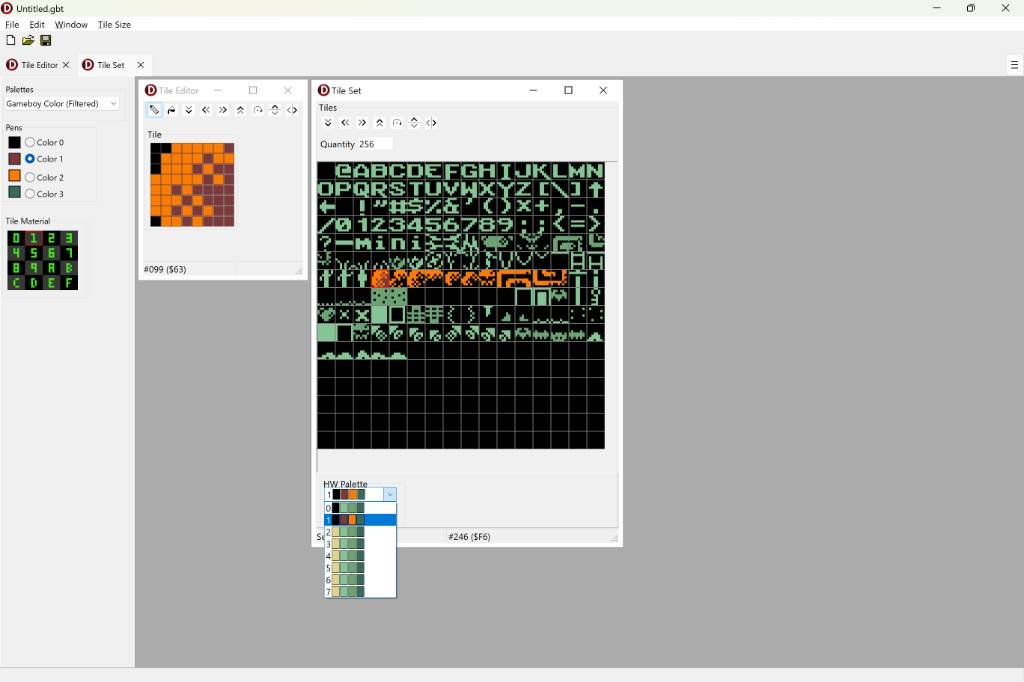Click the Tile Editor window title bar
The width and height of the screenshot is (1024, 682).
point(223,90)
